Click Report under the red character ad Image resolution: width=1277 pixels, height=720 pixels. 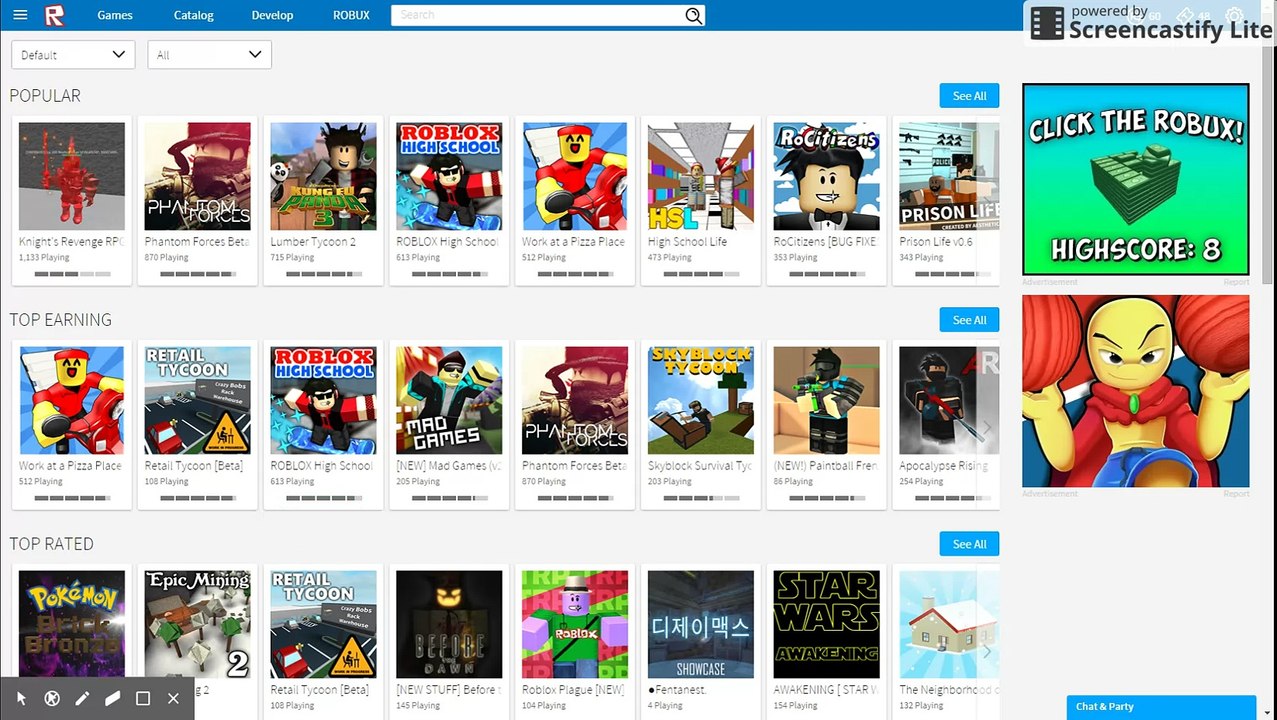[x=1237, y=494]
